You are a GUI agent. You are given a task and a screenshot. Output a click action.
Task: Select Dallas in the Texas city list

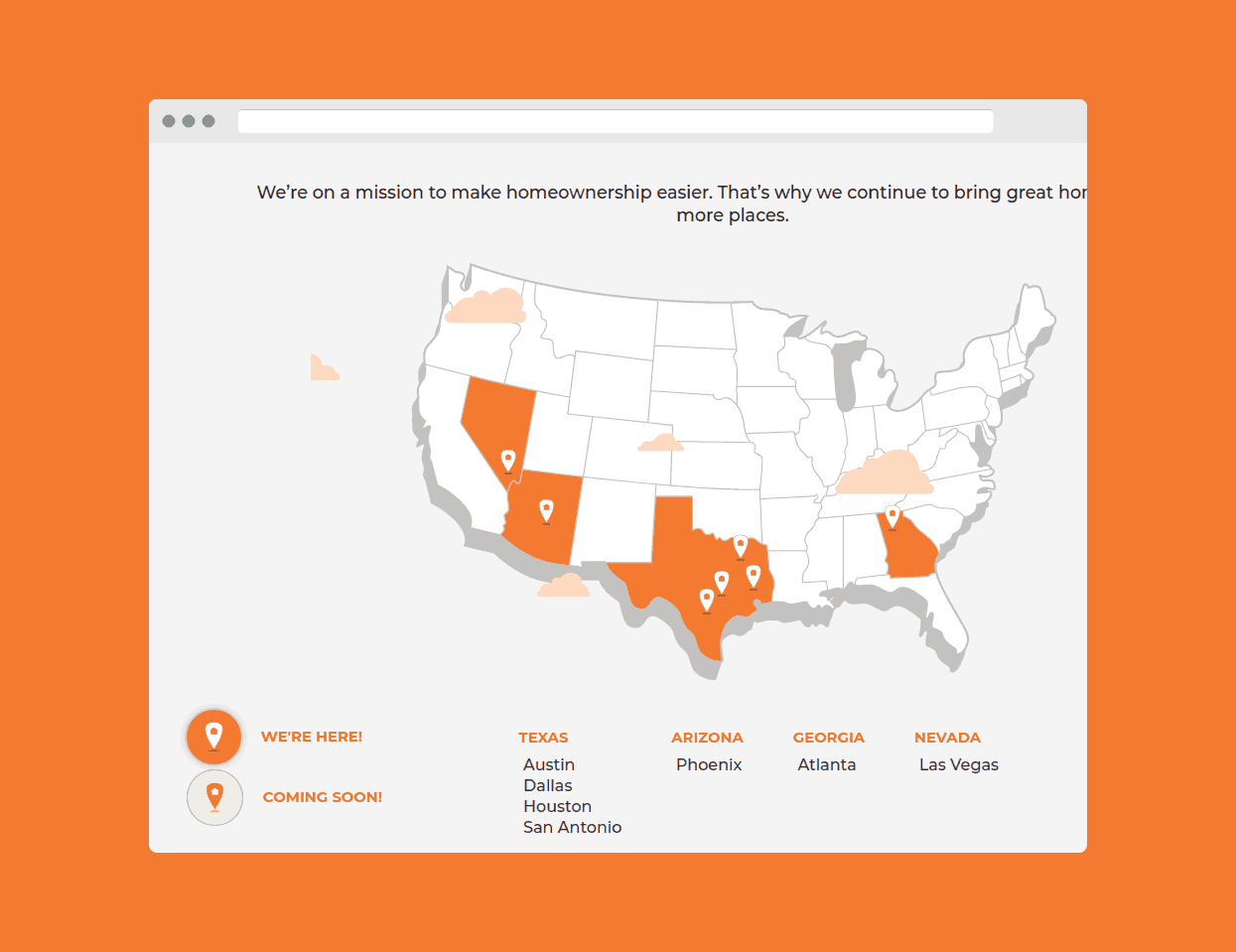pos(548,785)
